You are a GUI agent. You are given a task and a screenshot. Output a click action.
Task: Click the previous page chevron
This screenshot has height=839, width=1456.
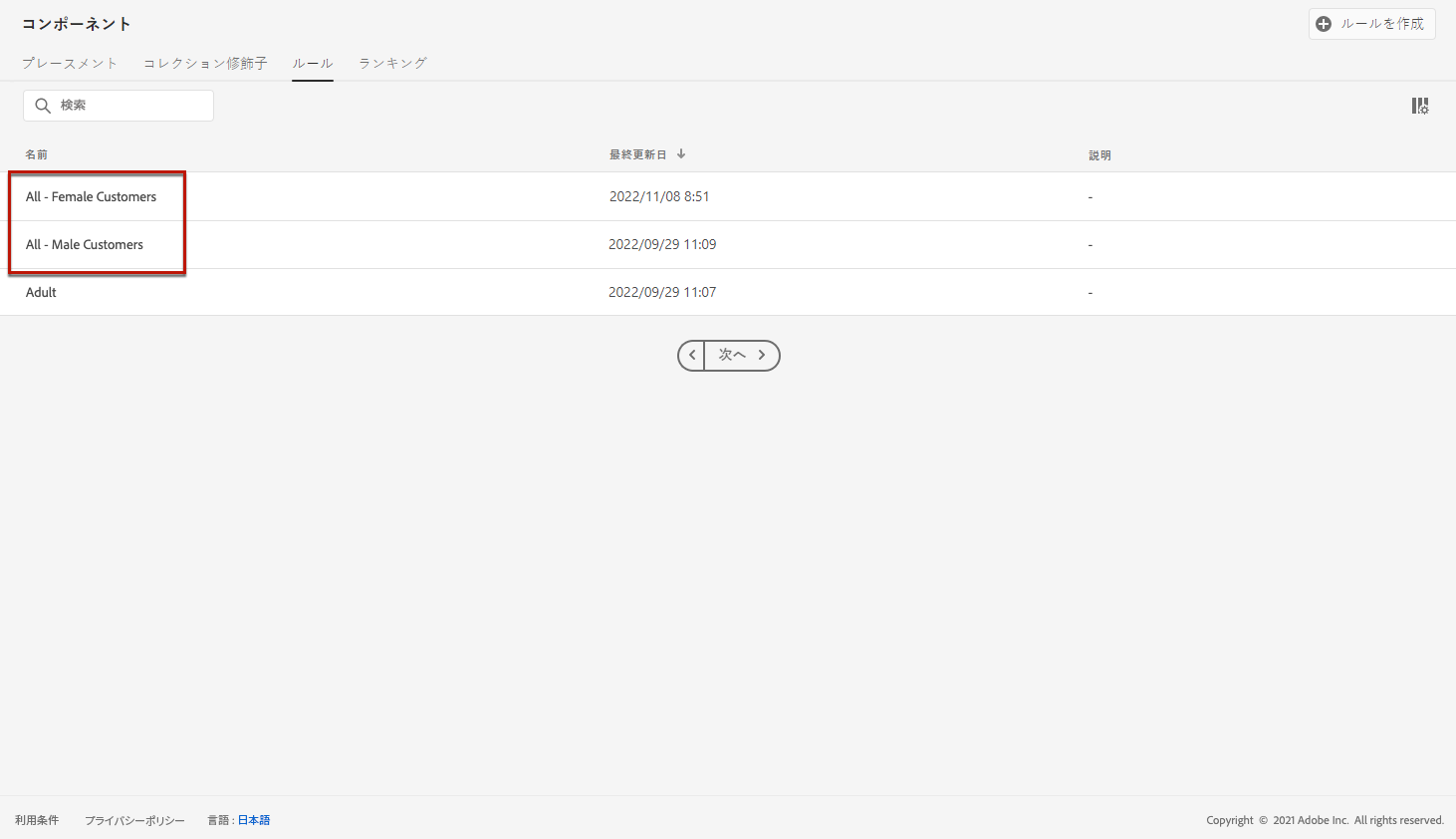(x=692, y=355)
